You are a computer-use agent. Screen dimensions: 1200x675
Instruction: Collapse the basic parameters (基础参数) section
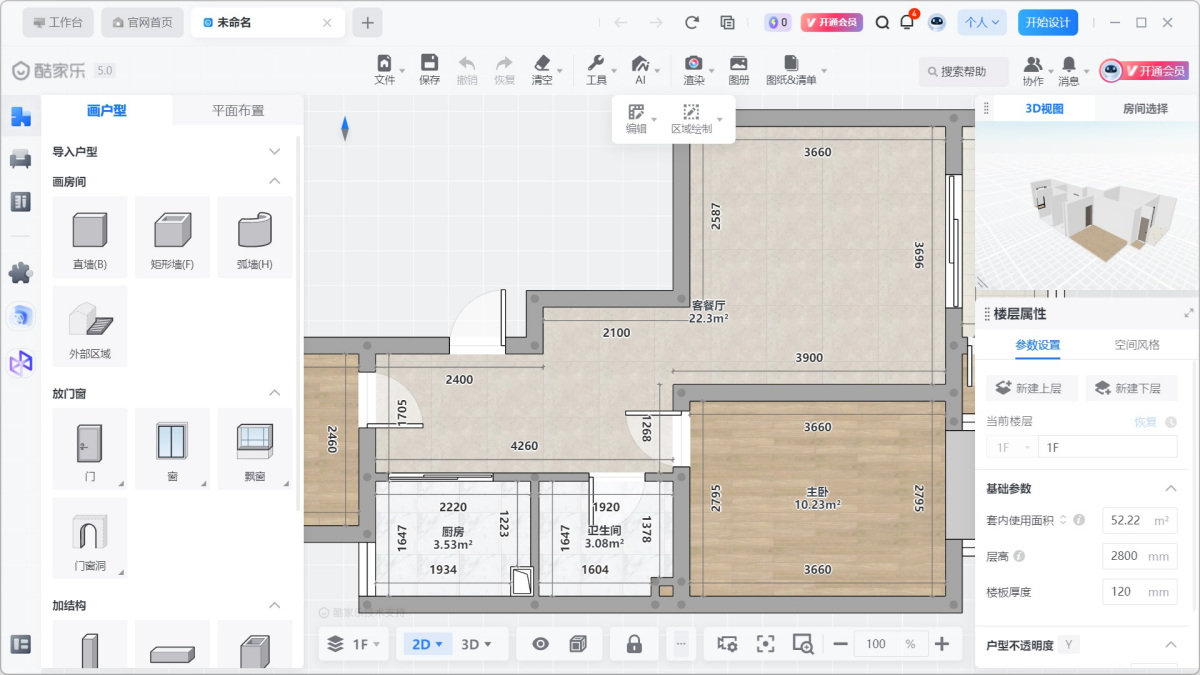pyautogui.click(x=1170, y=489)
